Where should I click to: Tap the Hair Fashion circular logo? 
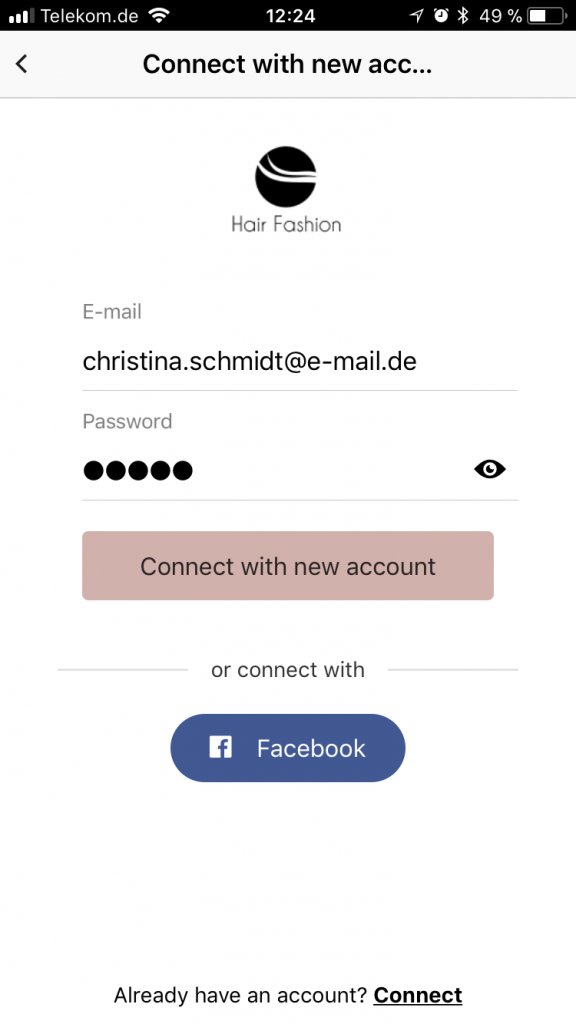(286, 177)
